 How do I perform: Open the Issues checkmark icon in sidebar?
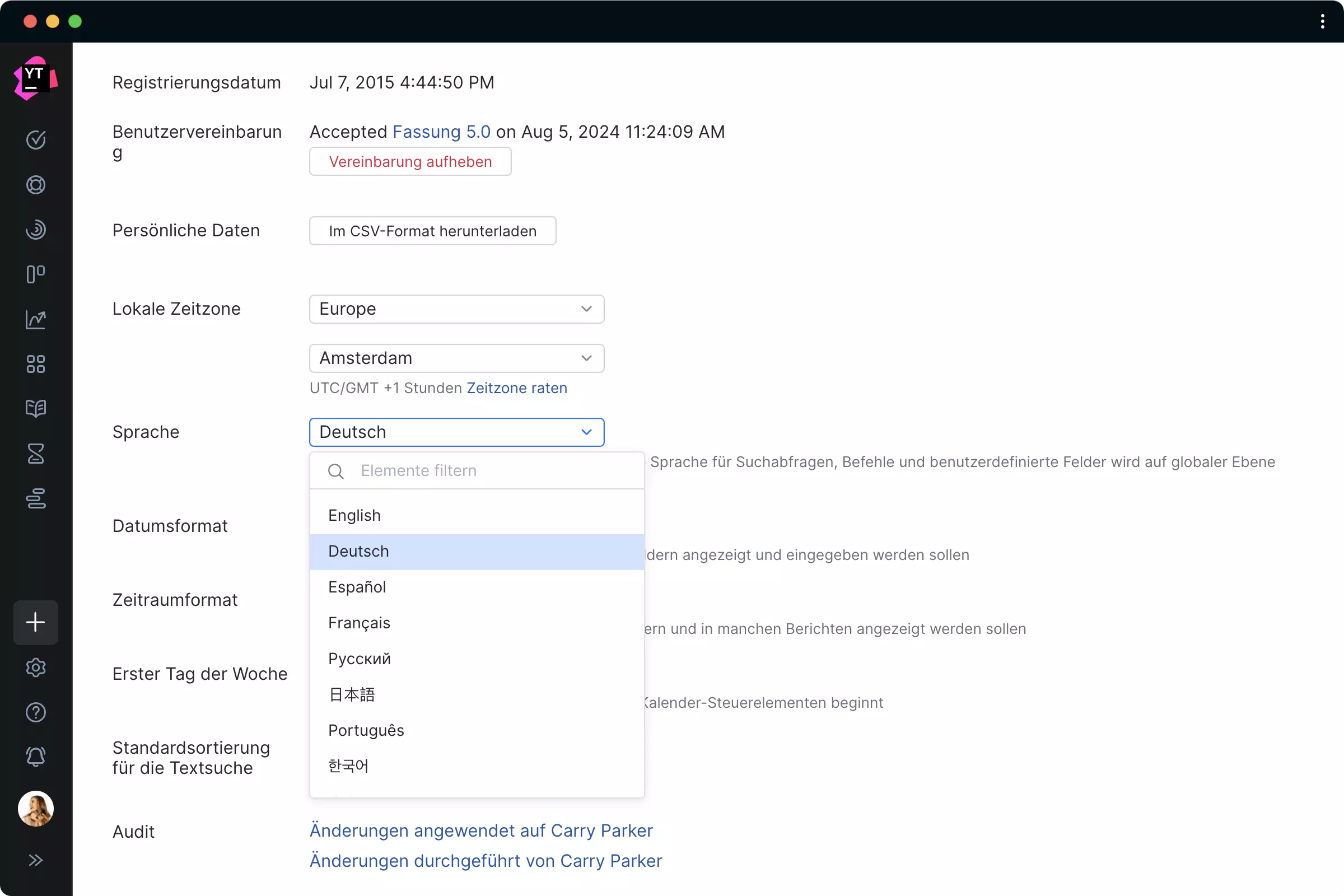(35, 139)
